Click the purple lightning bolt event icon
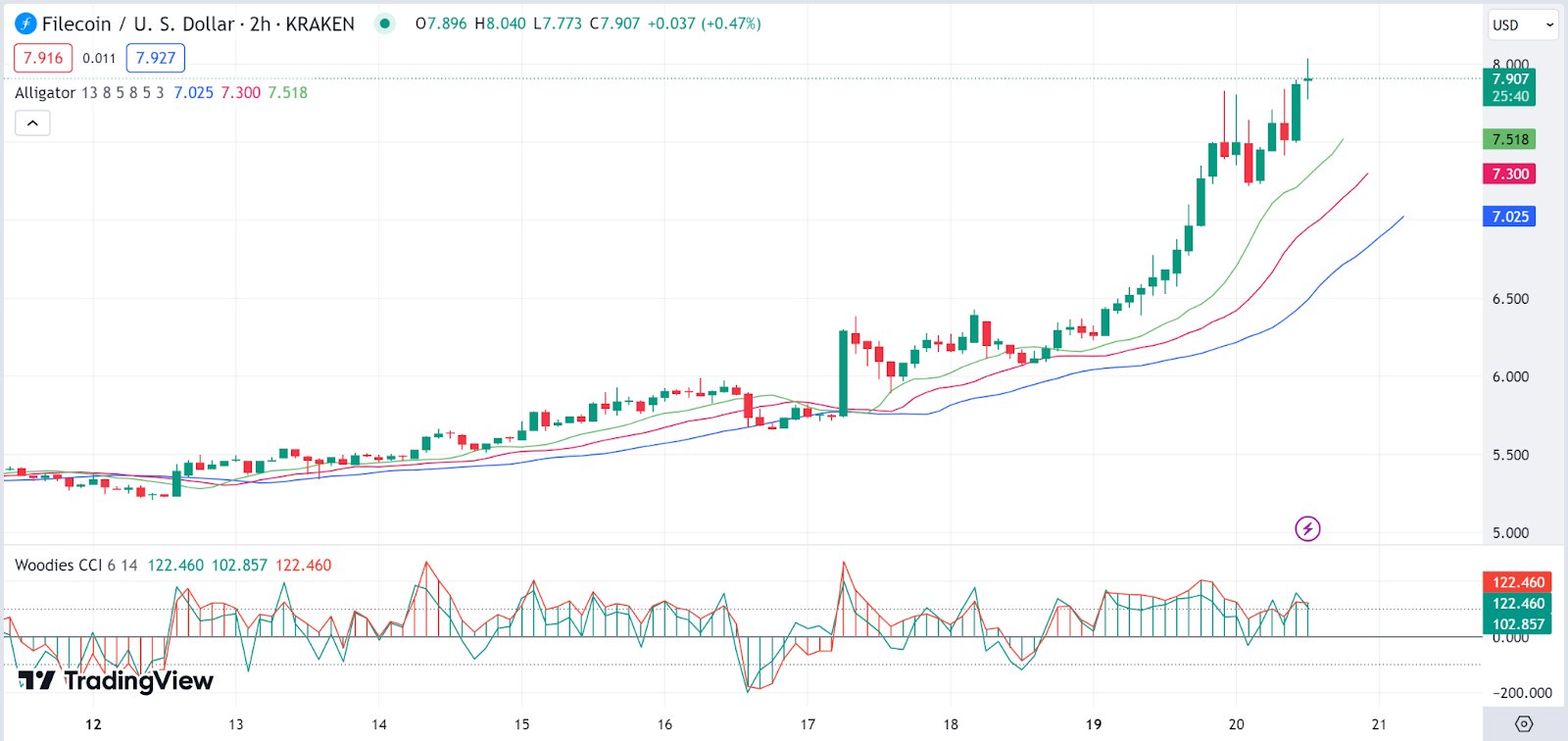This screenshot has width=1568, height=741. (1307, 529)
